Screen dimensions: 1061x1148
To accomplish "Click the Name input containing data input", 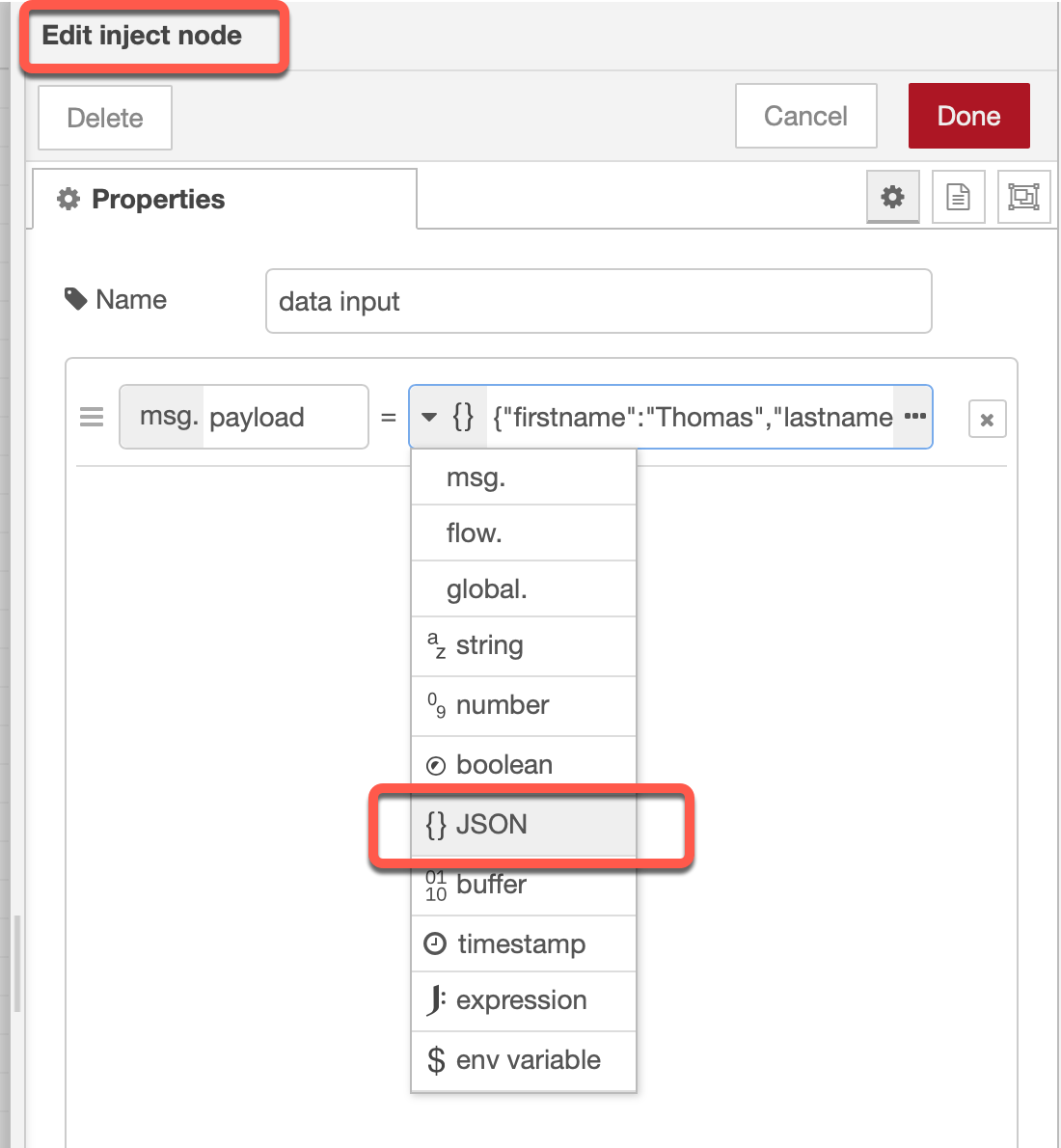I will 598,301.
